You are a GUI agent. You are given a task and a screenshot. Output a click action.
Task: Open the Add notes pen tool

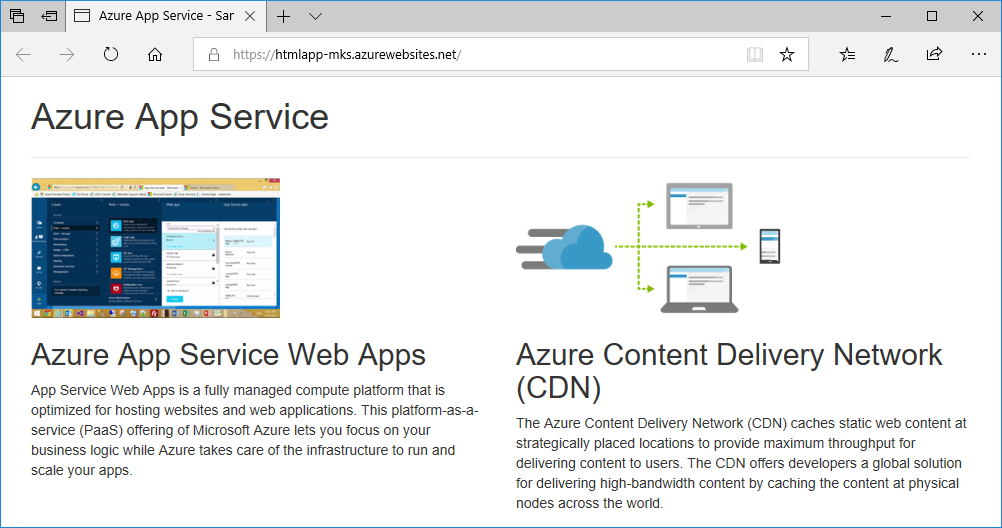click(890, 54)
